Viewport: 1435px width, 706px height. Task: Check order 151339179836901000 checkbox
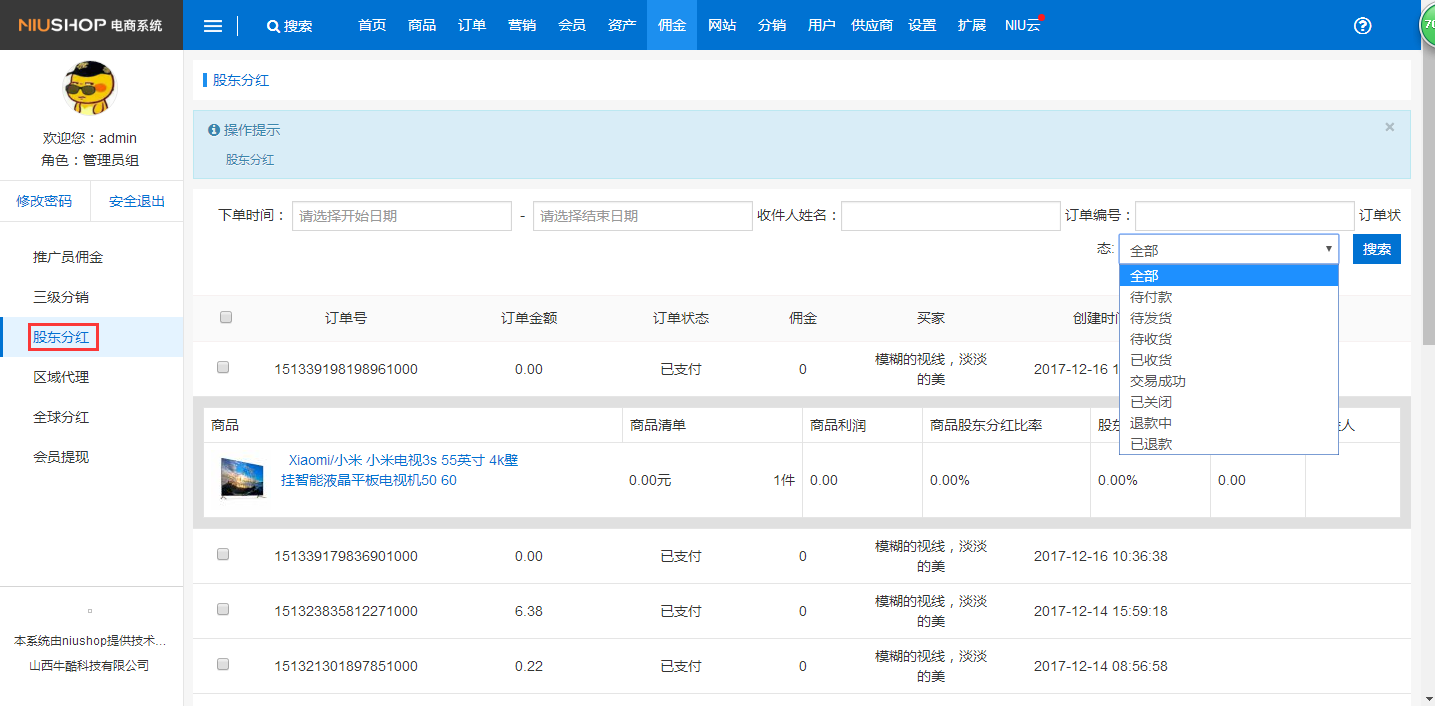[223, 554]
